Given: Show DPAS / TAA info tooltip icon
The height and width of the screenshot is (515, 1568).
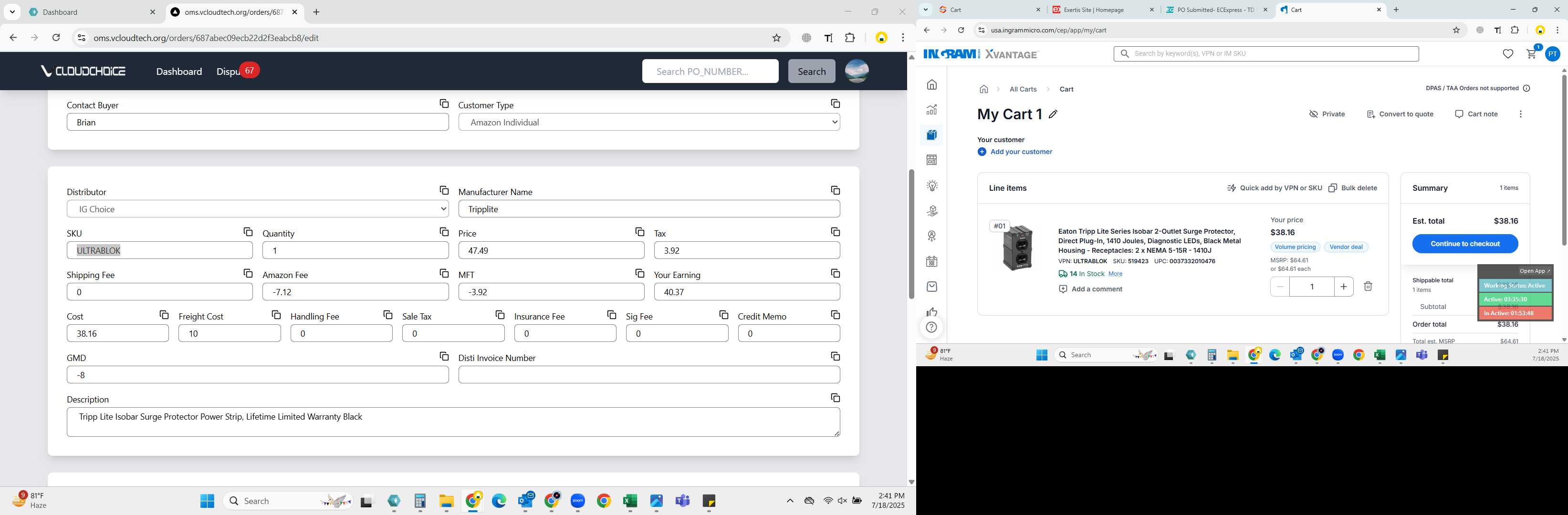Looking at the screenshot, I should (x=1526, y=89).
